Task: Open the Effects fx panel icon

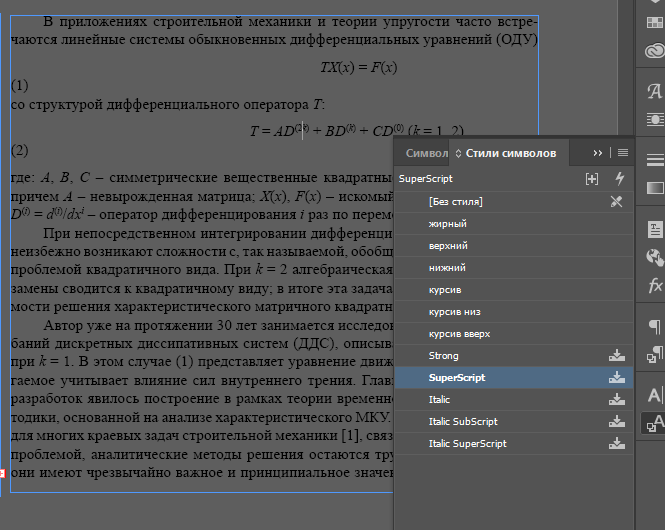Action: pos(655,283)
